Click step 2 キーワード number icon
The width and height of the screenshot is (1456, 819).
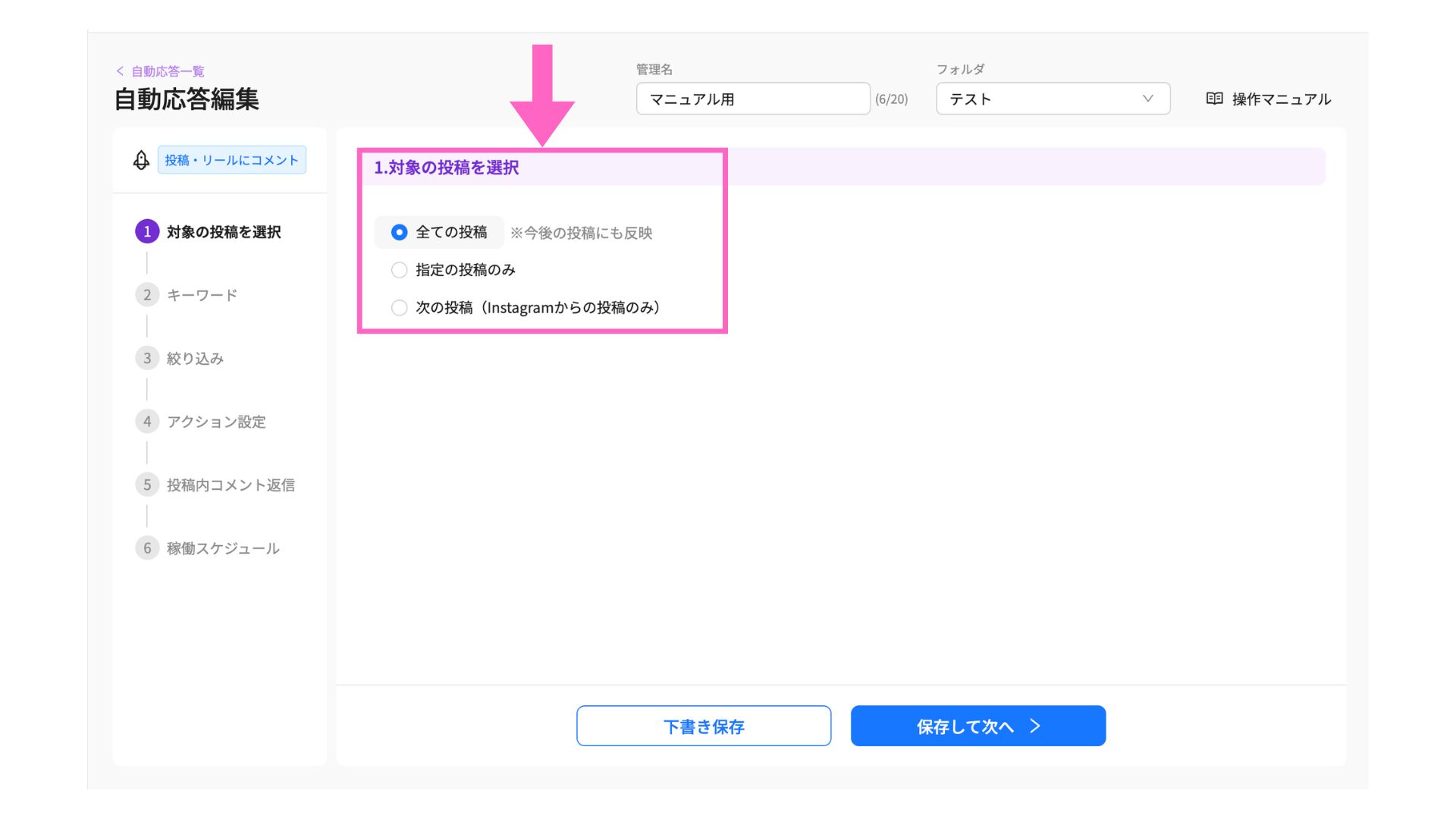[147, 295]
